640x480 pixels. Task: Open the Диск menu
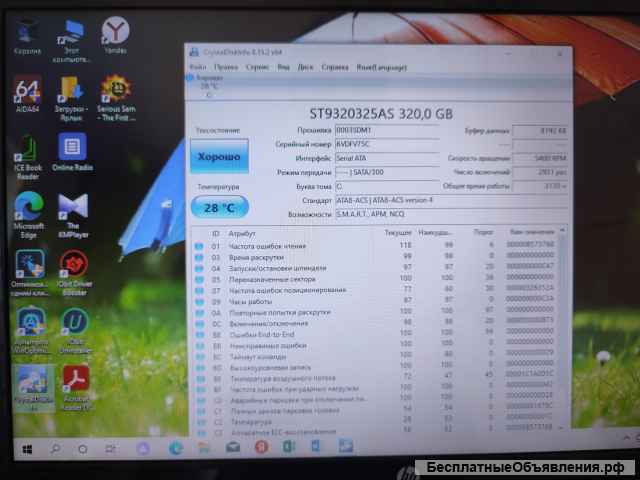click(x=305, y=67)
